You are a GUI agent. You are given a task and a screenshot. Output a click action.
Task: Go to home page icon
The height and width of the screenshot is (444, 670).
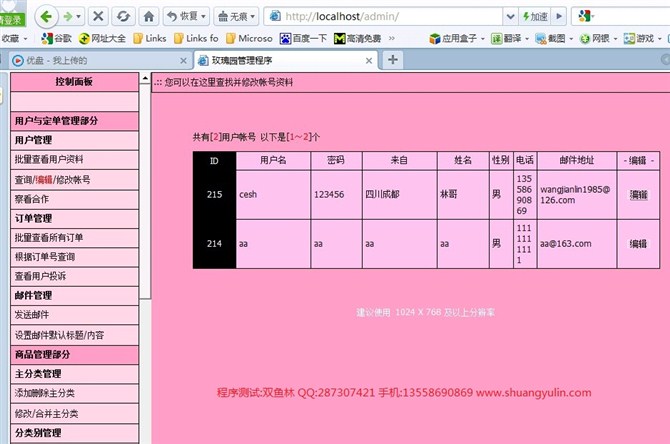click(149, 17)
